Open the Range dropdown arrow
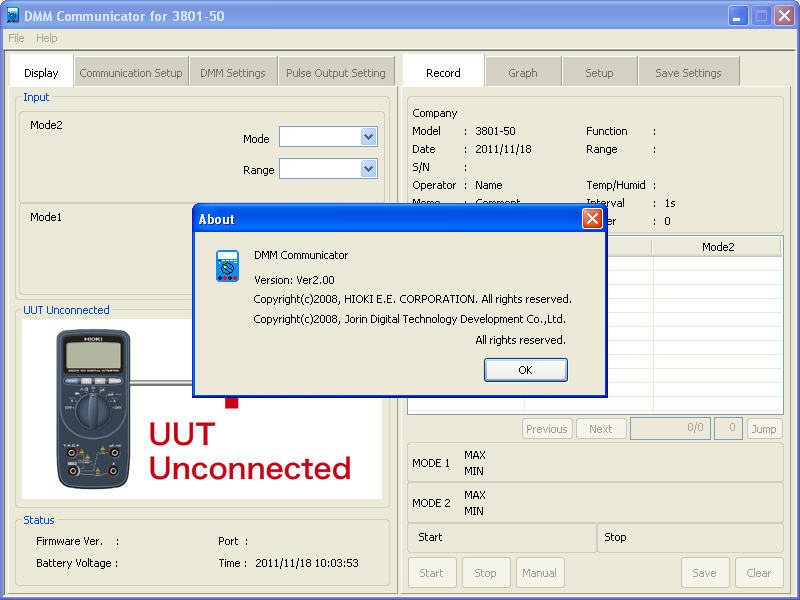Image resolution: width=800 pixels, height=600 pixels. click(x=368, y=169)
